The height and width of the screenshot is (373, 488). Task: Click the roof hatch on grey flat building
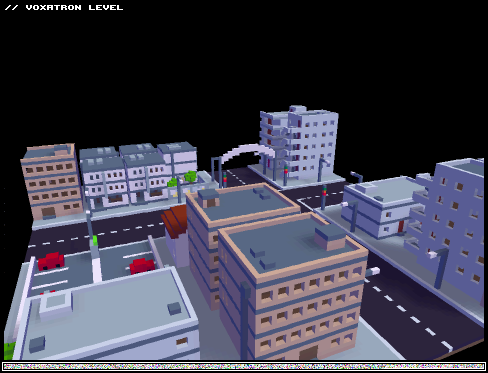click(x=56, y=305)
